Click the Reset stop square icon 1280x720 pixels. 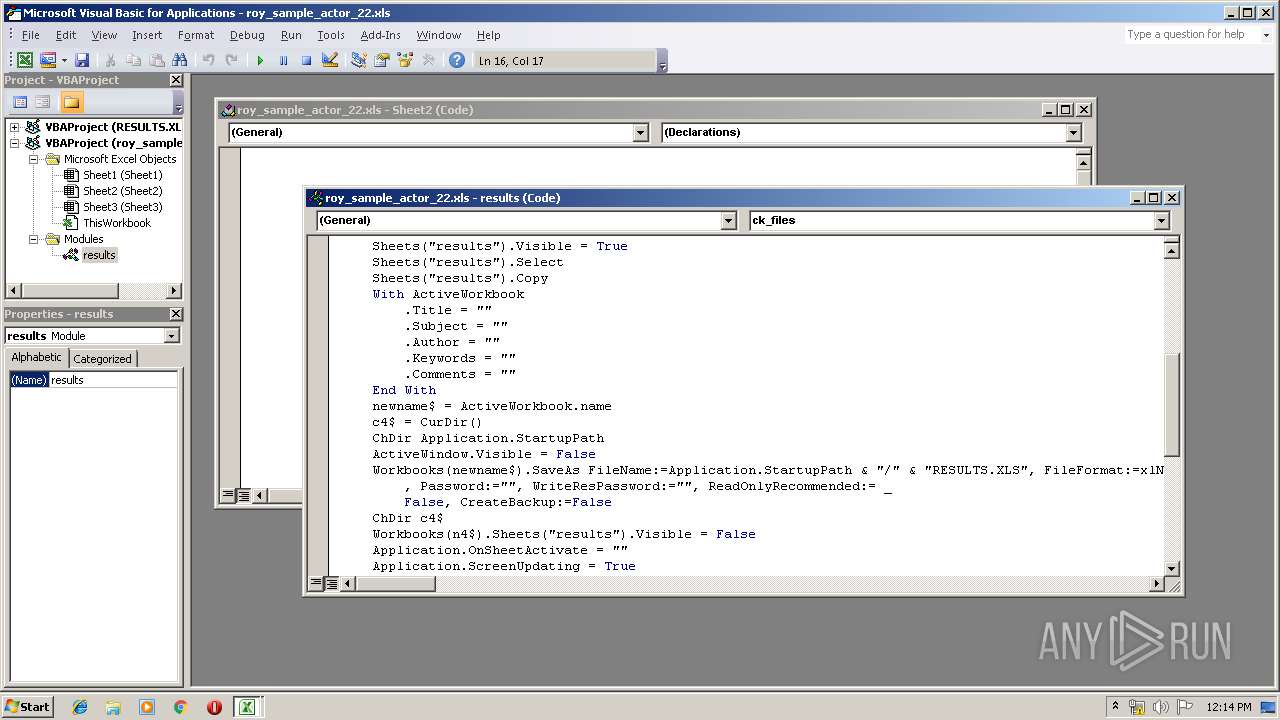click(306, 60)
